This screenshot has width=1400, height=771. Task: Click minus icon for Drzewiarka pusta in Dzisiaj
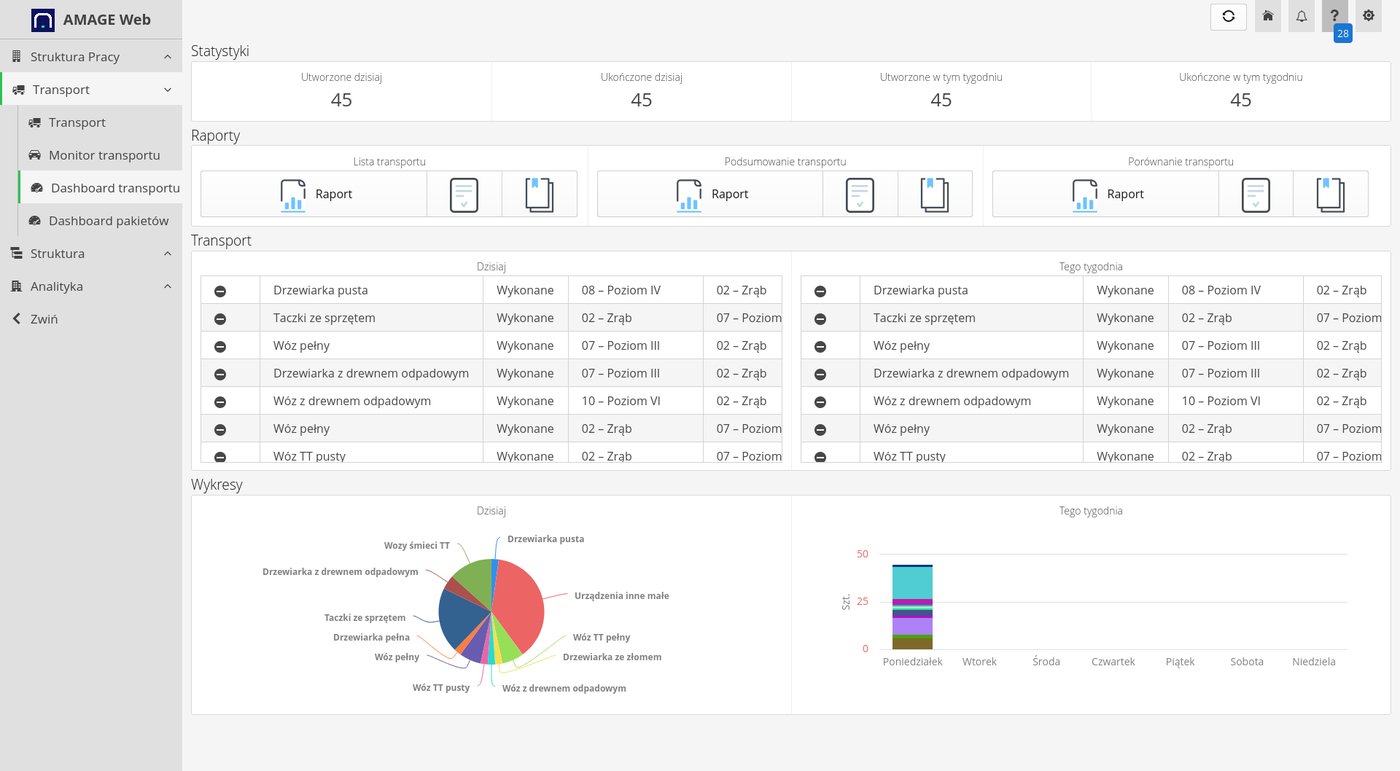point(220,291)
